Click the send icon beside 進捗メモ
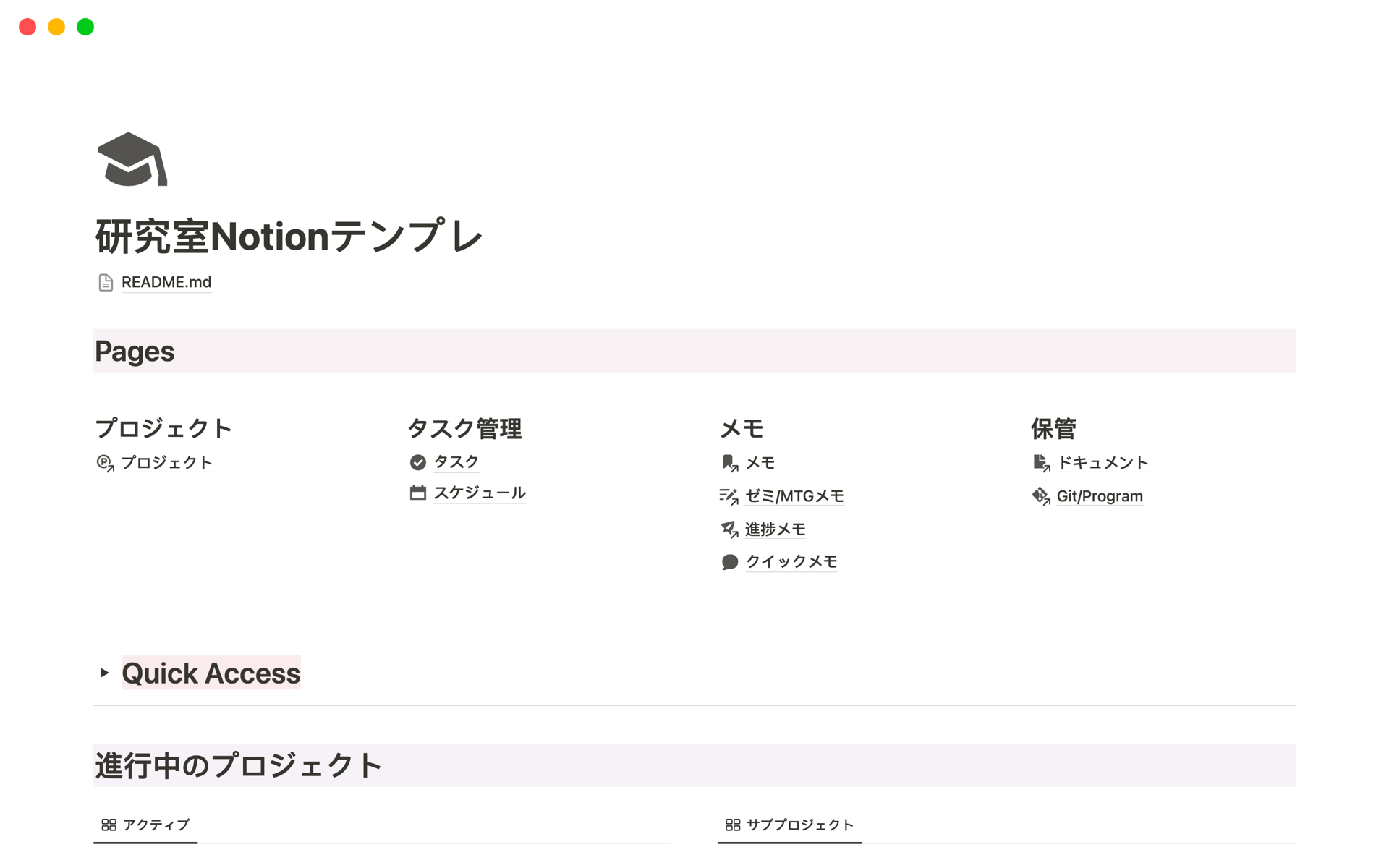Image resolution: width=1389 pixels, height=868 pixels. (729, 529)
